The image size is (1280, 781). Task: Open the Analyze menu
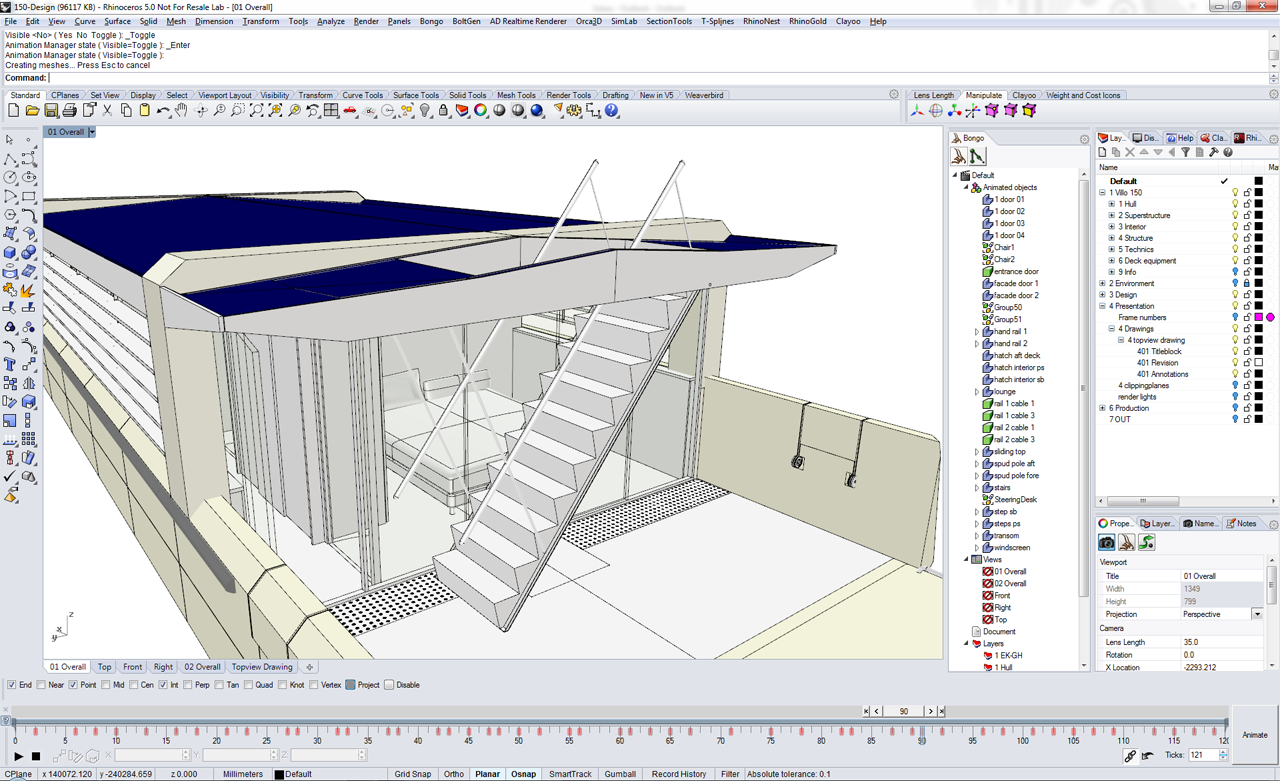[x=330, y=21]
